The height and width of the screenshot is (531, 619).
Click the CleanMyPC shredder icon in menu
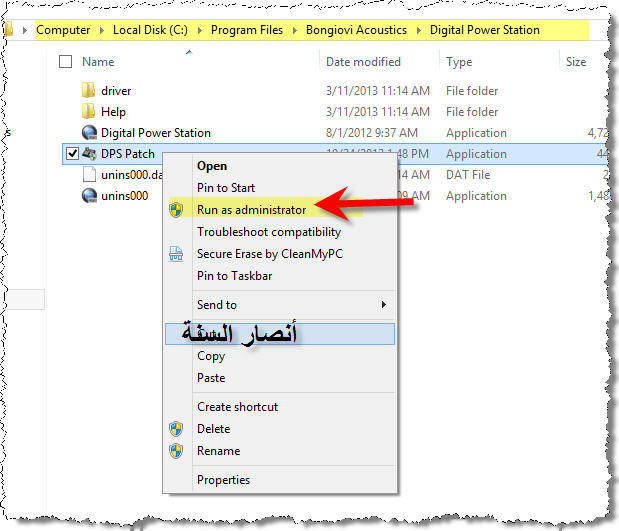176,253
